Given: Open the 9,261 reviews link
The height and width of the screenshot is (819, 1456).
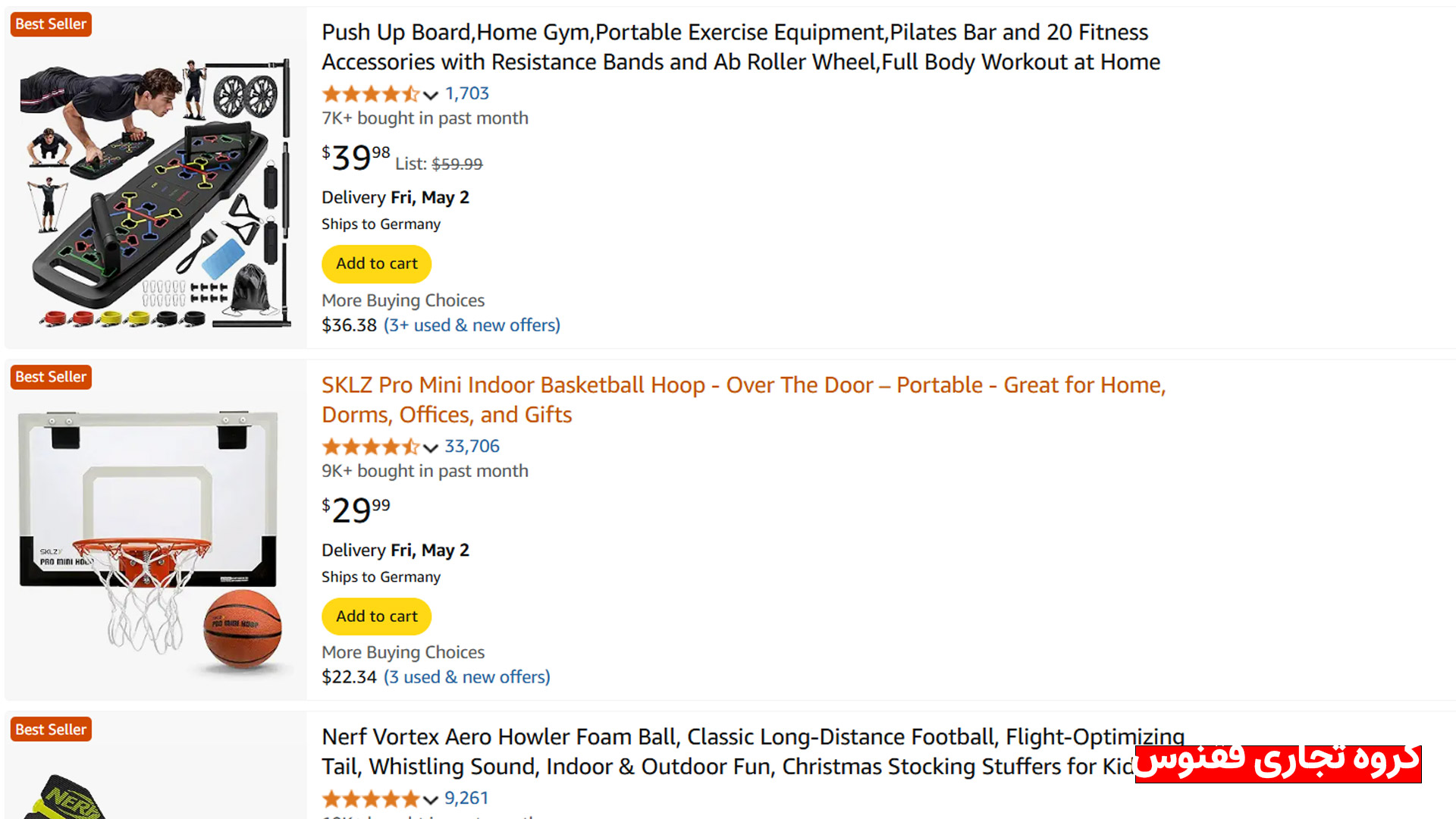Looking at the screenshot, I should point(466,798).
